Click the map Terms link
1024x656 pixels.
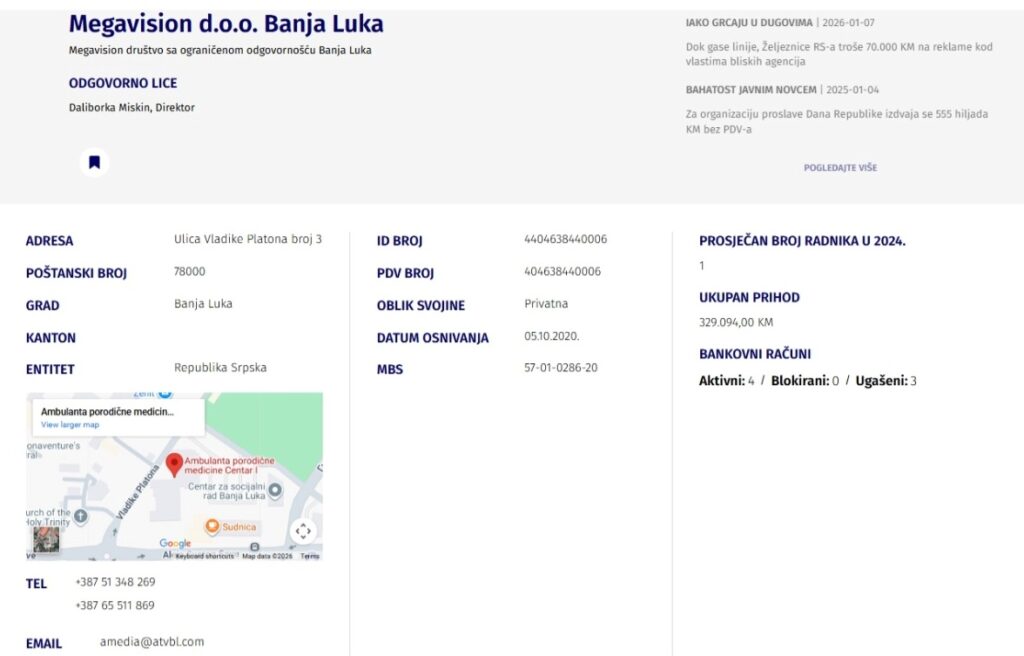310,556
